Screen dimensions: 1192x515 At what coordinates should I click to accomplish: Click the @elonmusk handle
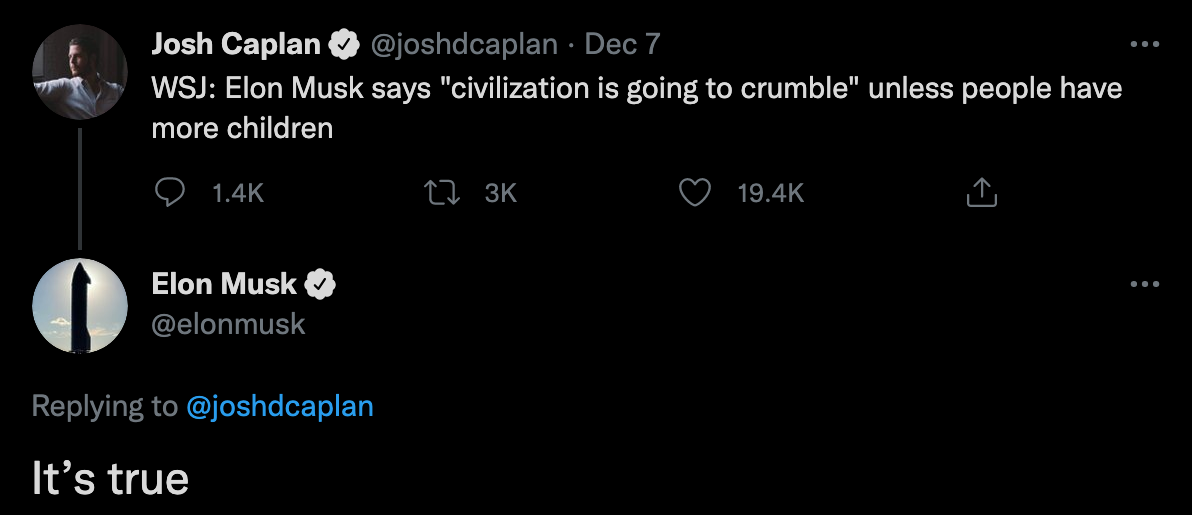click(228, 324)
